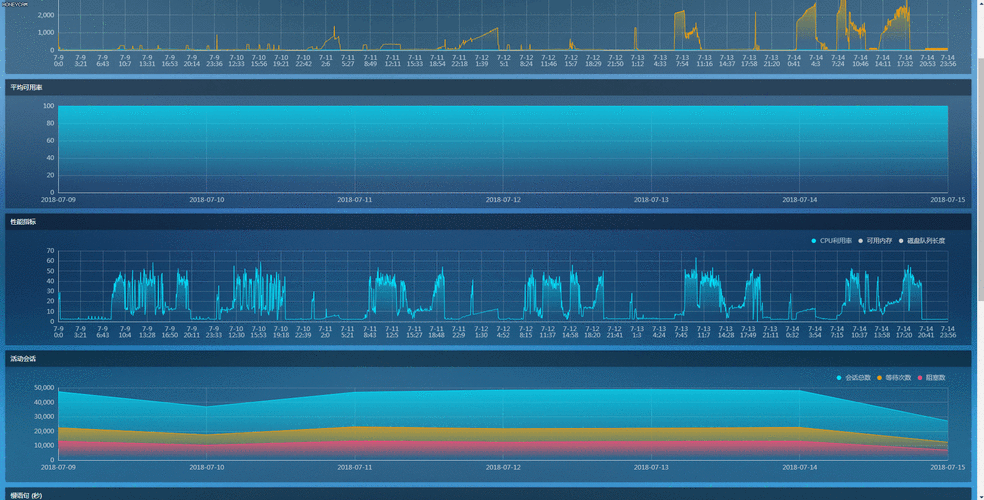Click the 性能指标 panel title
This screenshot has width=984, height=500.
pos(23,222)
